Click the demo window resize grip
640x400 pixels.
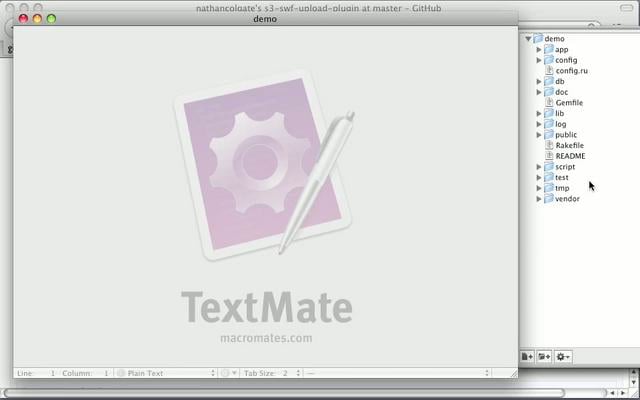(514, 373)
